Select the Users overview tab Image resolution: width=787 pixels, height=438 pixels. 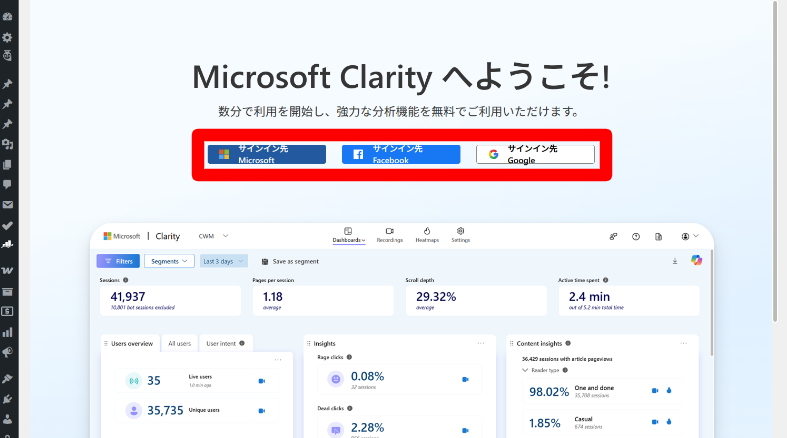(130, 344)
